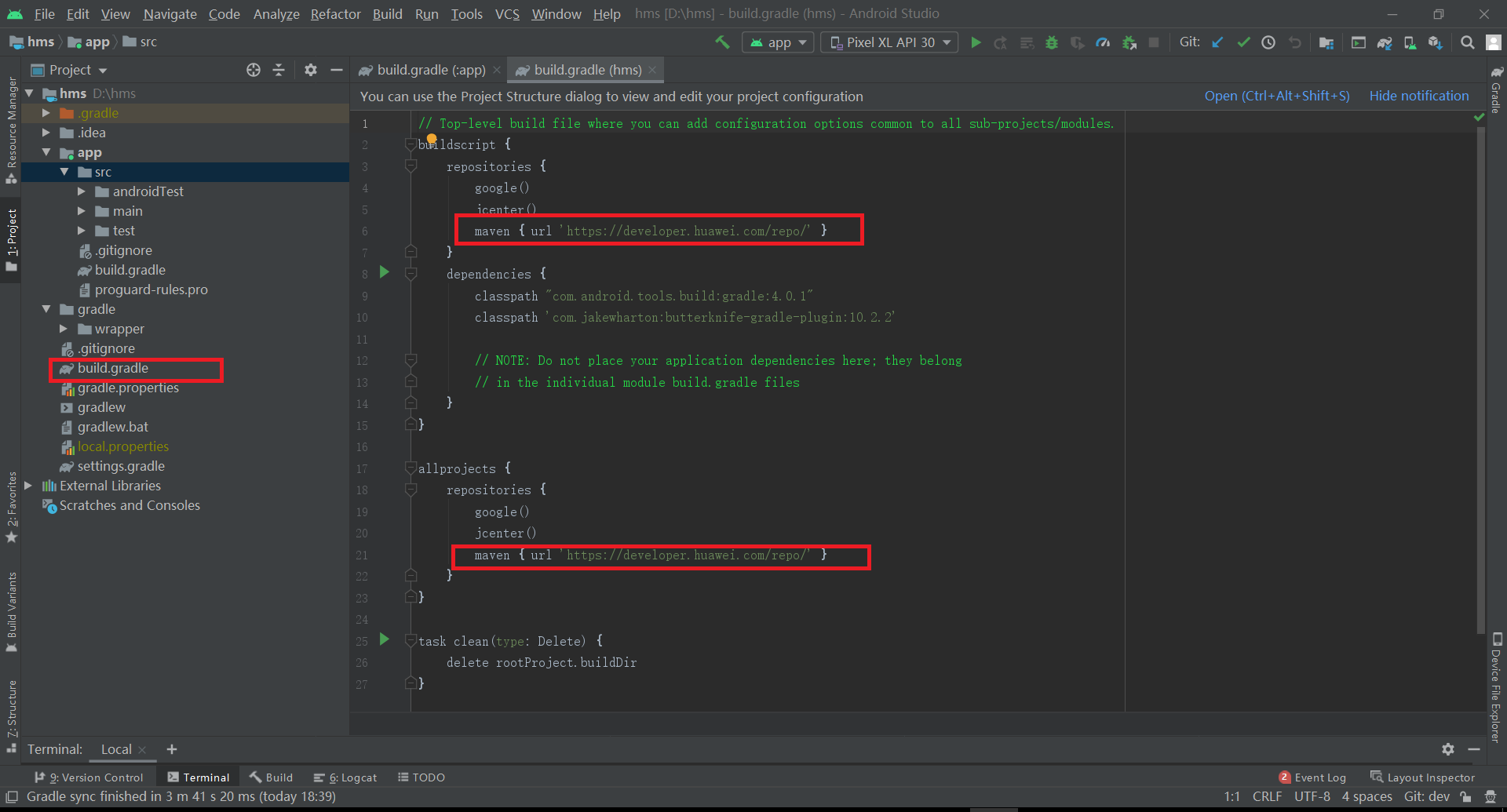
Task: Click the Search Everywhere magnifier icon
Action: [x=1467, y=42]
